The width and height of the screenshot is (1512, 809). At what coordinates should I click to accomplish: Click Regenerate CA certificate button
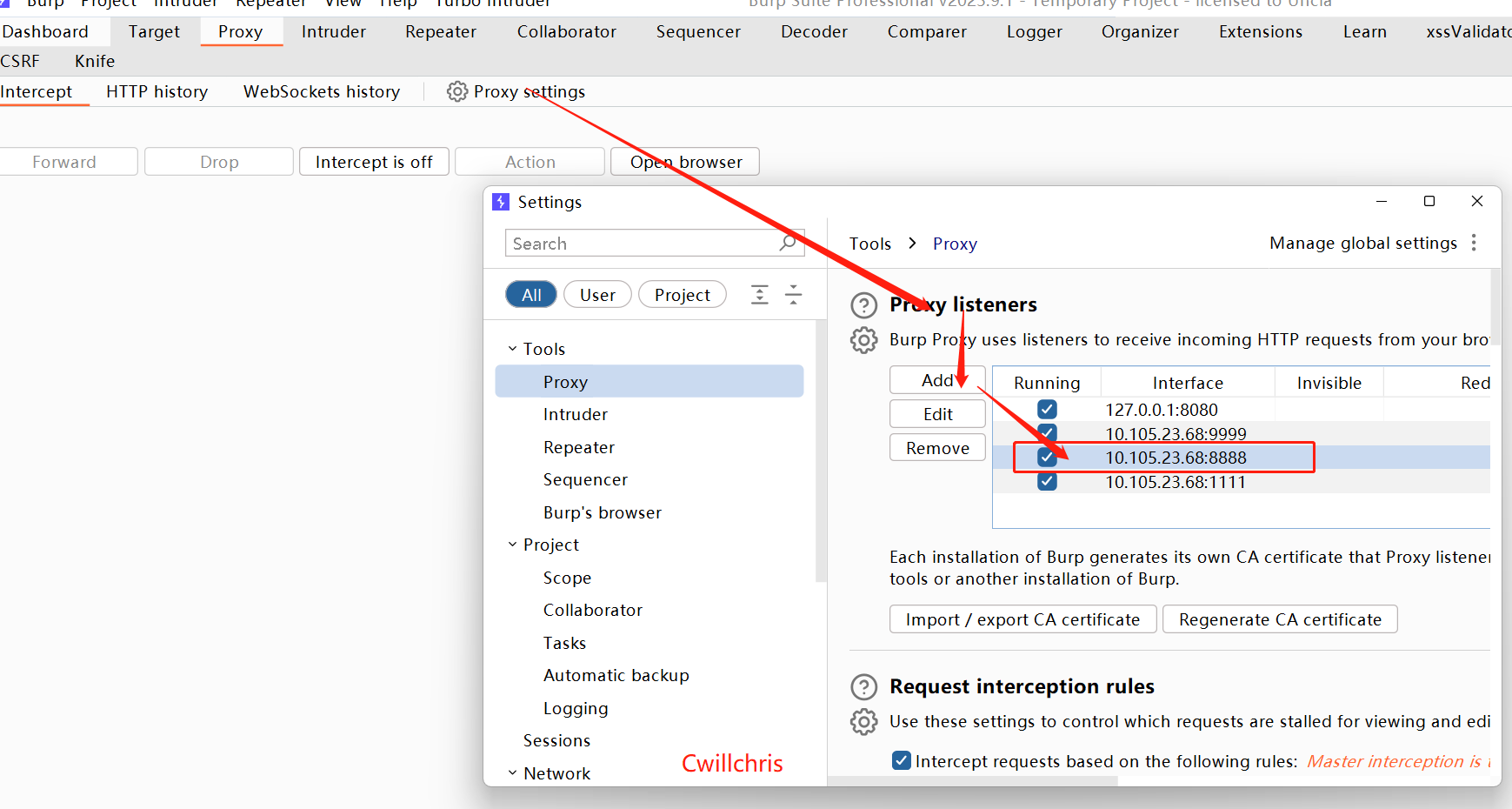click(1280, 619)
